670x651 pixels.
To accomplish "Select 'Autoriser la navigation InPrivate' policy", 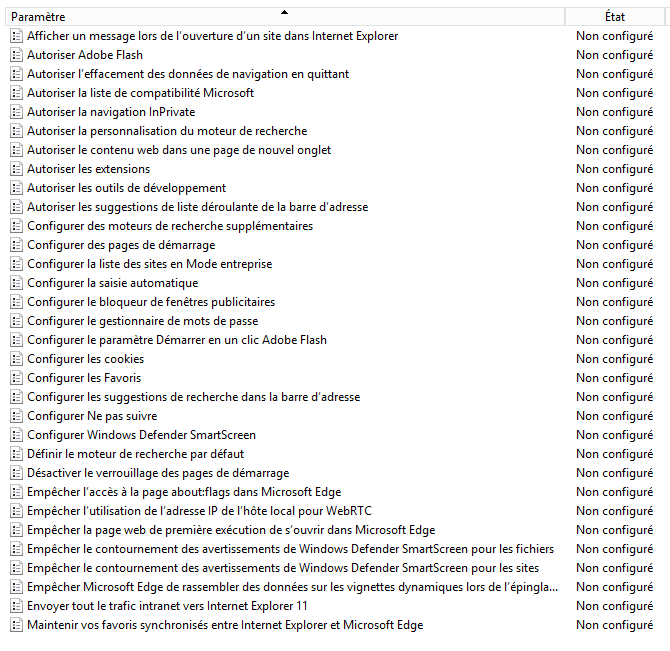I will tap(111, 112).
